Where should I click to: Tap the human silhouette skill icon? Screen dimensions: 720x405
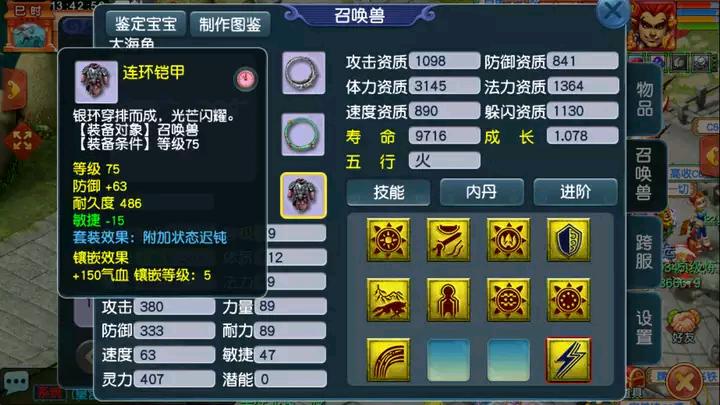(x=448, y=300)
